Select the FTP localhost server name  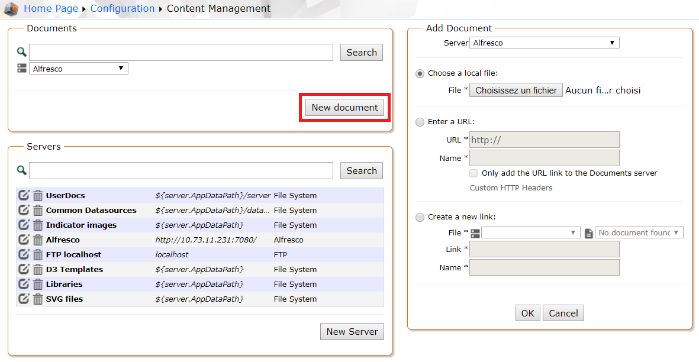point(74,254)
